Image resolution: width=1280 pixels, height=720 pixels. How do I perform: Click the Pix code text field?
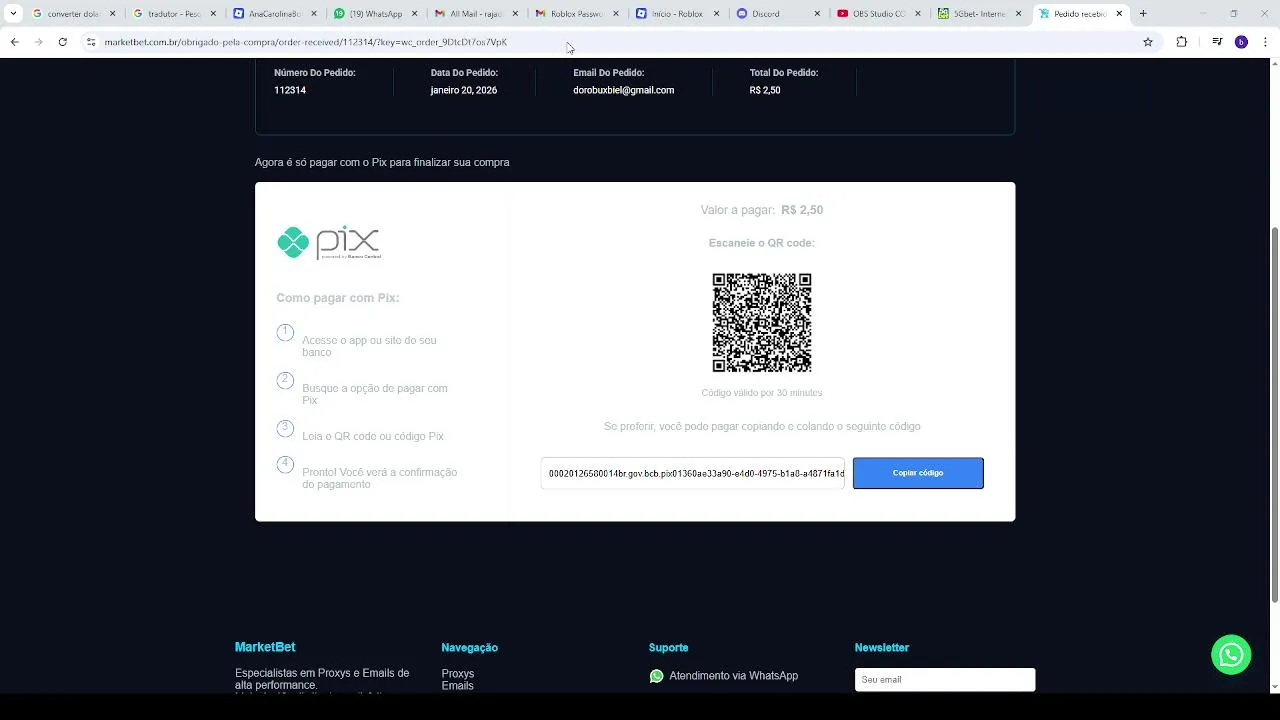tap(693, 473)
